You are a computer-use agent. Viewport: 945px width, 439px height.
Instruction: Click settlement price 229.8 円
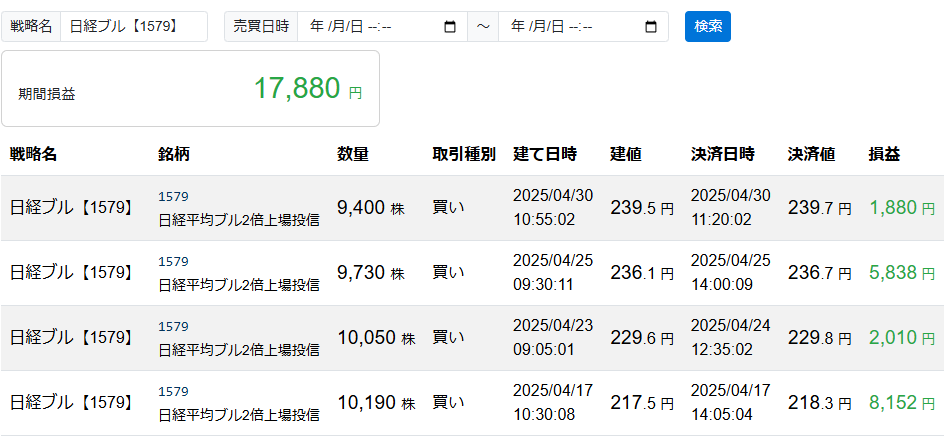tap(820, 338)
